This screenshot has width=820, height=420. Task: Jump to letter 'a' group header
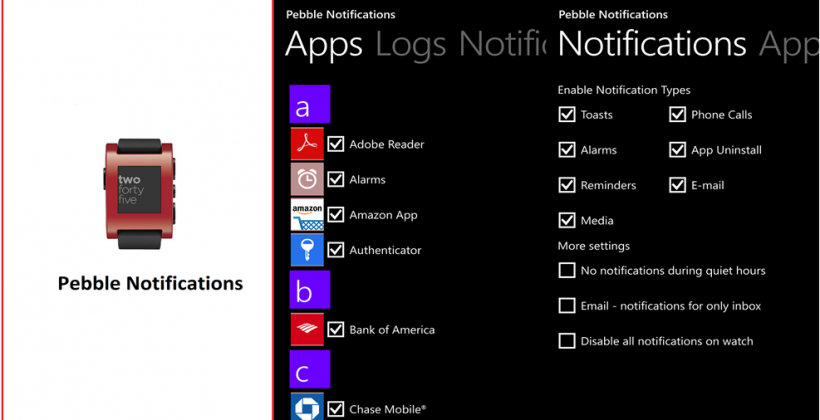(x=309, y=105)
